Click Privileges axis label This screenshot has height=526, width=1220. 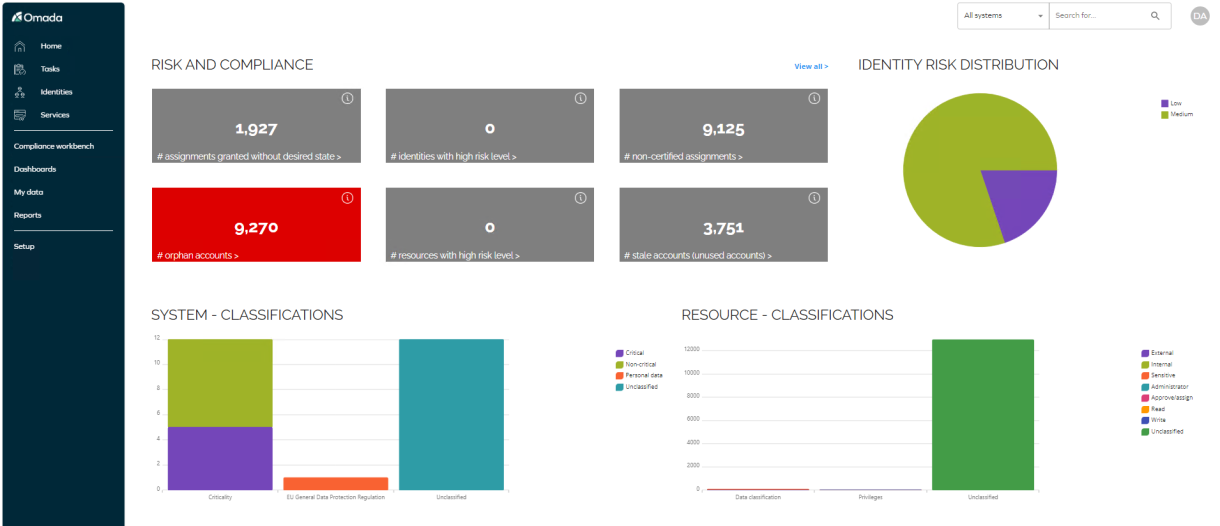point(870,497)
